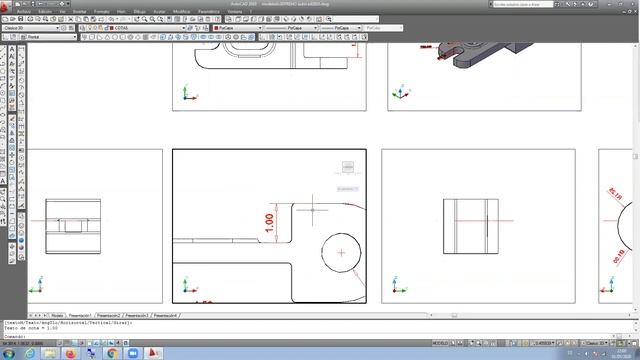Toggle Dynamic UCS in status bar
Viewport: 640px width, 360px height.
point(104,343)
